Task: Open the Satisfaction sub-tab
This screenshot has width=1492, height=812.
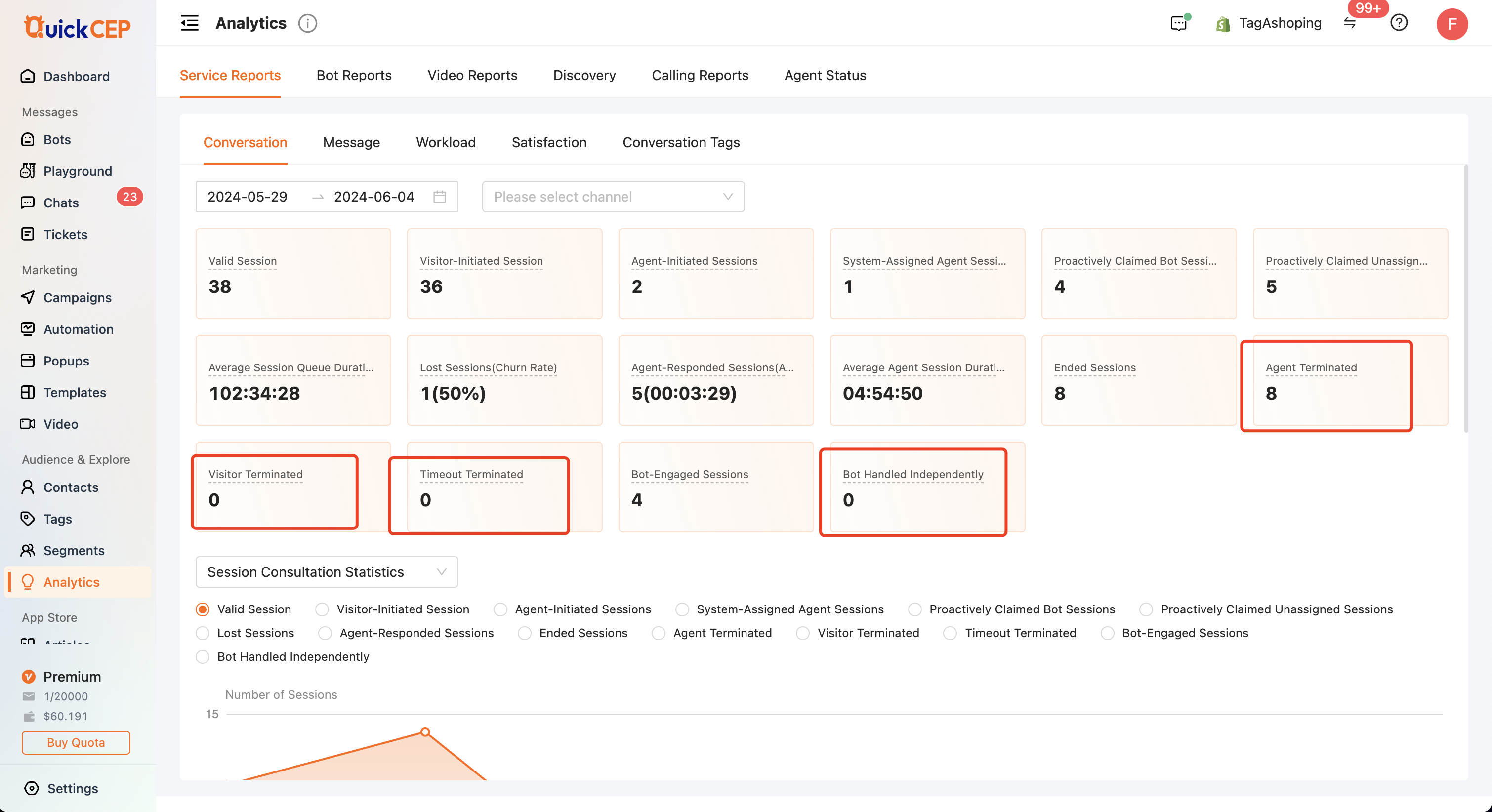Action: 548,142
